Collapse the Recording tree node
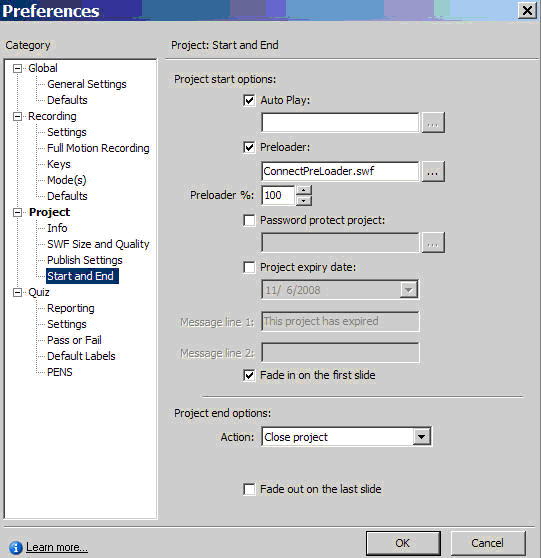Screen dimensions: 541x558 click(17, 116)
